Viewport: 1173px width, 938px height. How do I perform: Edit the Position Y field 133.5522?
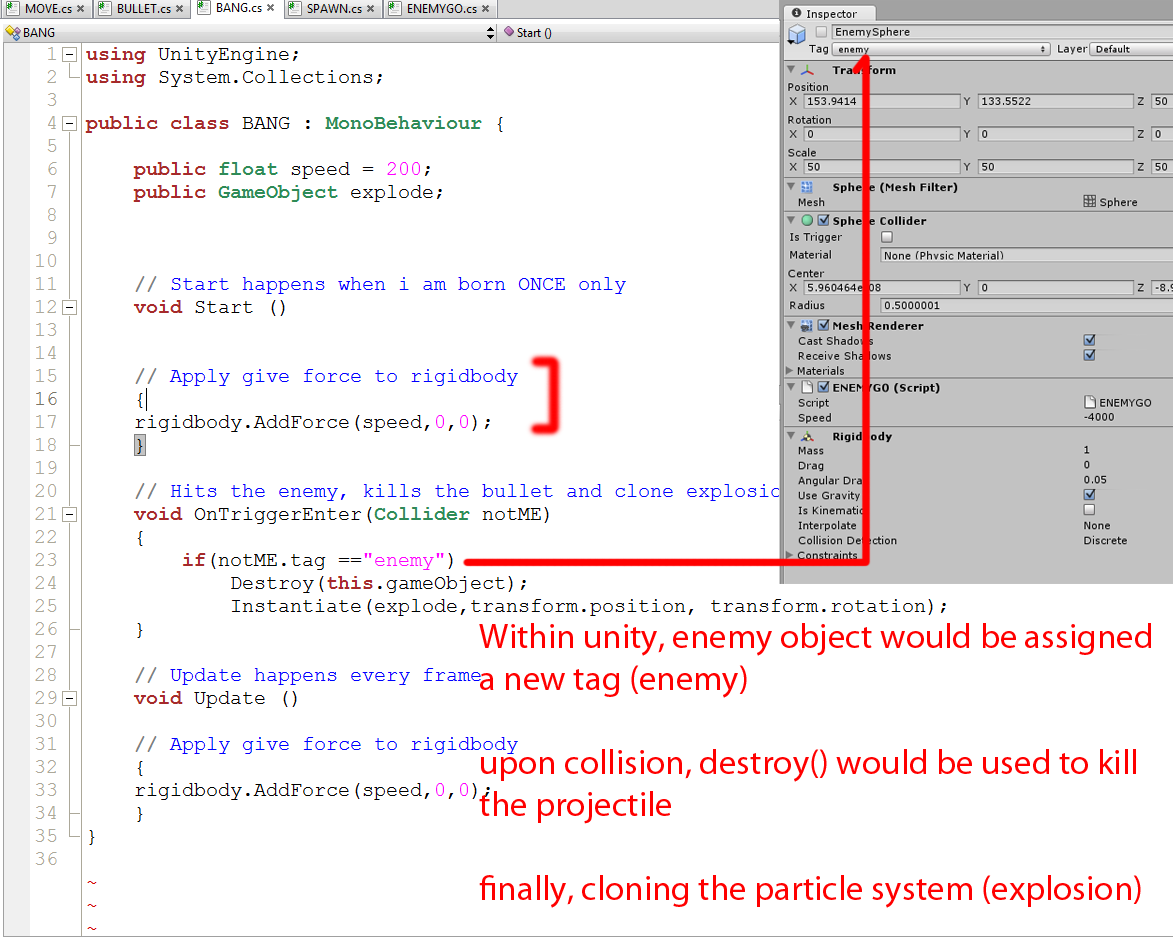pos(1056,102)
